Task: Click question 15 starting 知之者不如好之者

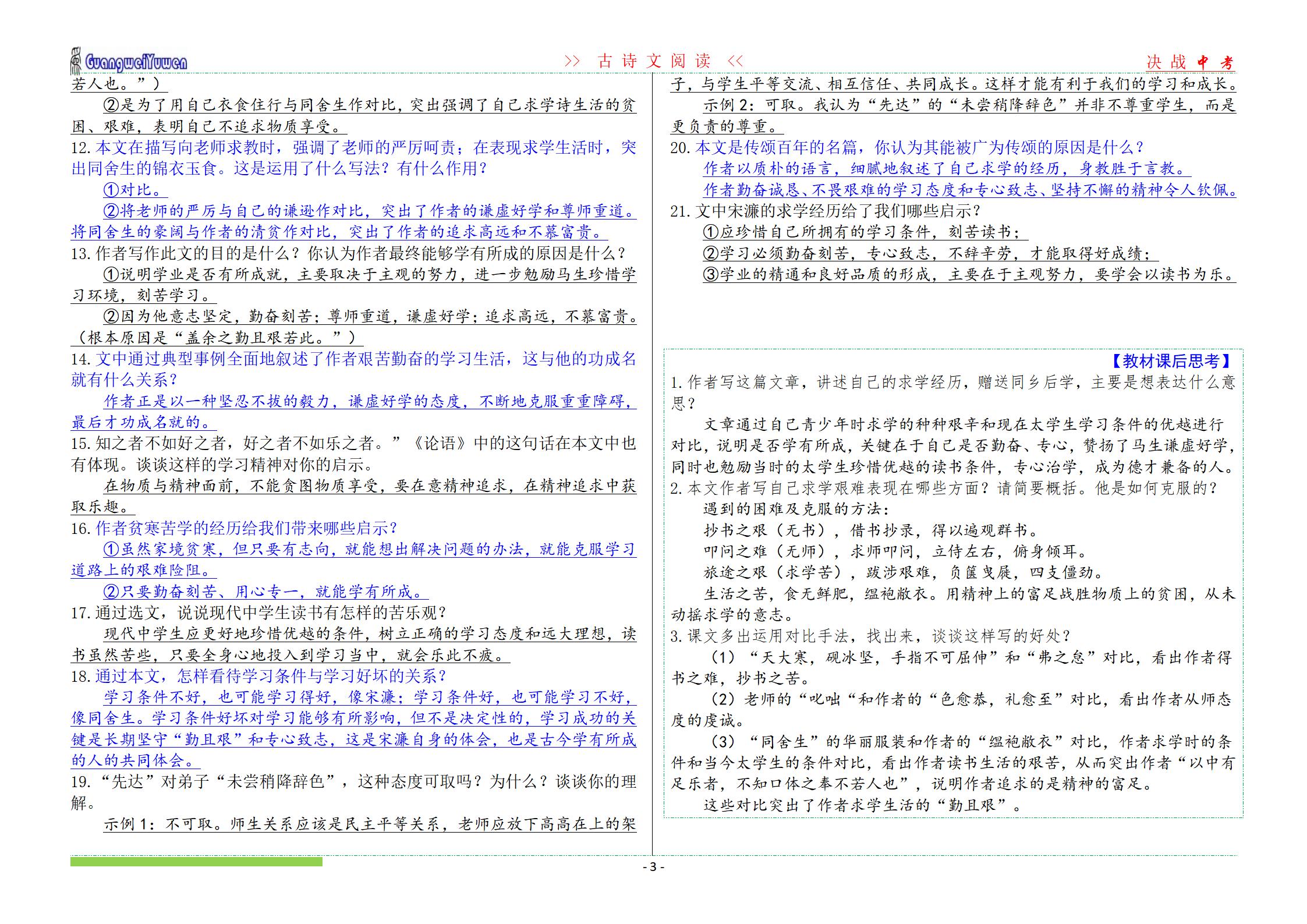Action: pos(354,454)
